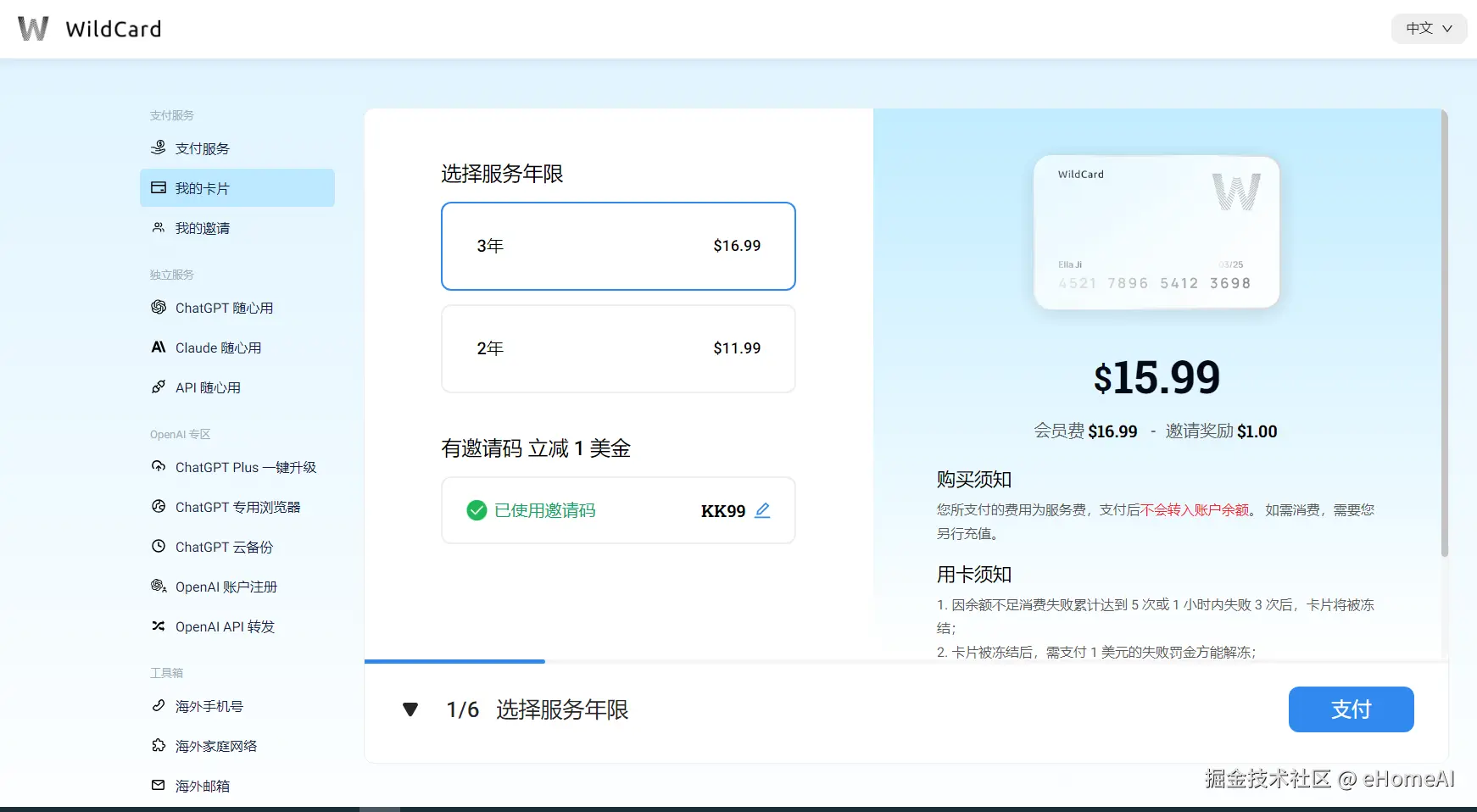Open 海外邮箱 tool

237,786
